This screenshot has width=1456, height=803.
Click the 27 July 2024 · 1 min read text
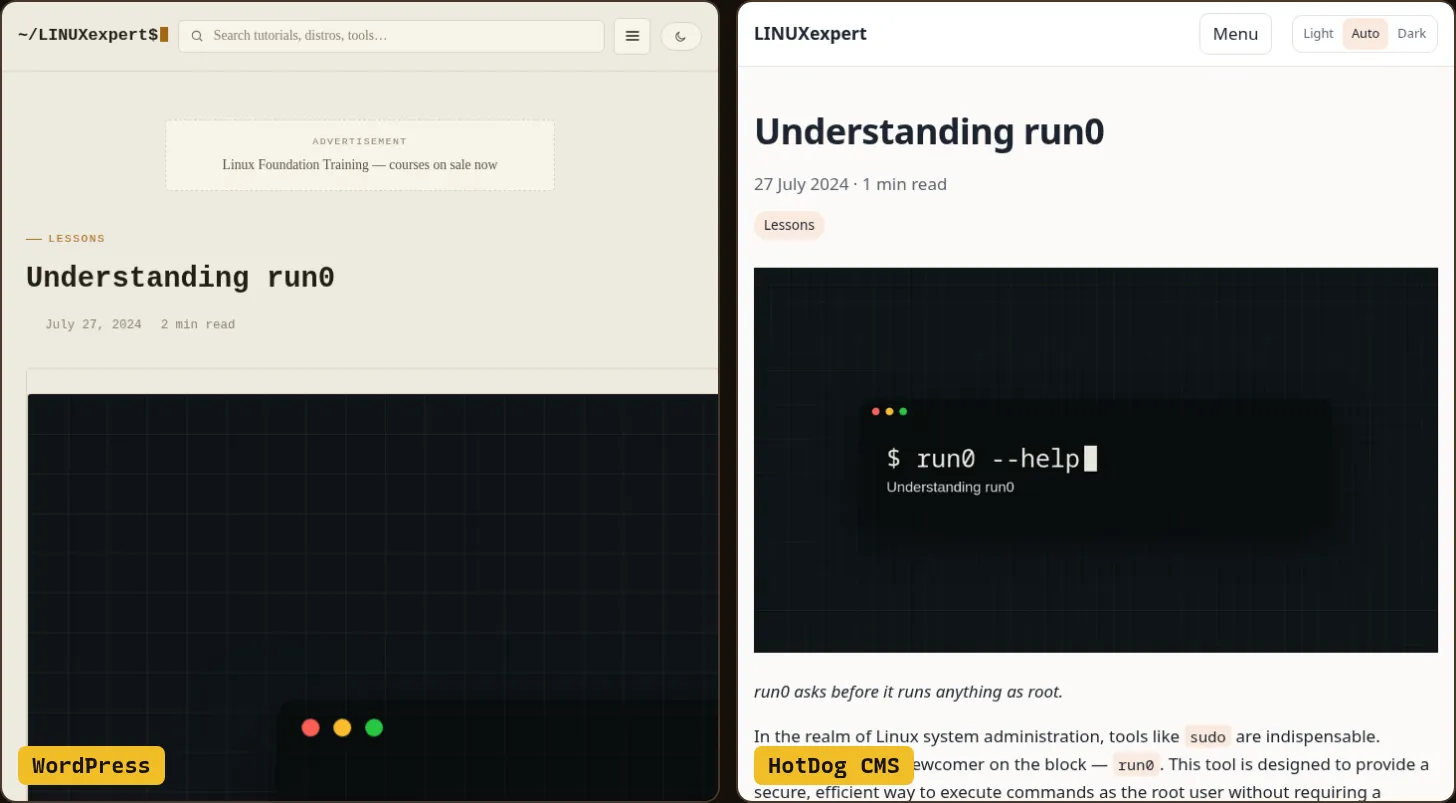click(x=850, y=184)
